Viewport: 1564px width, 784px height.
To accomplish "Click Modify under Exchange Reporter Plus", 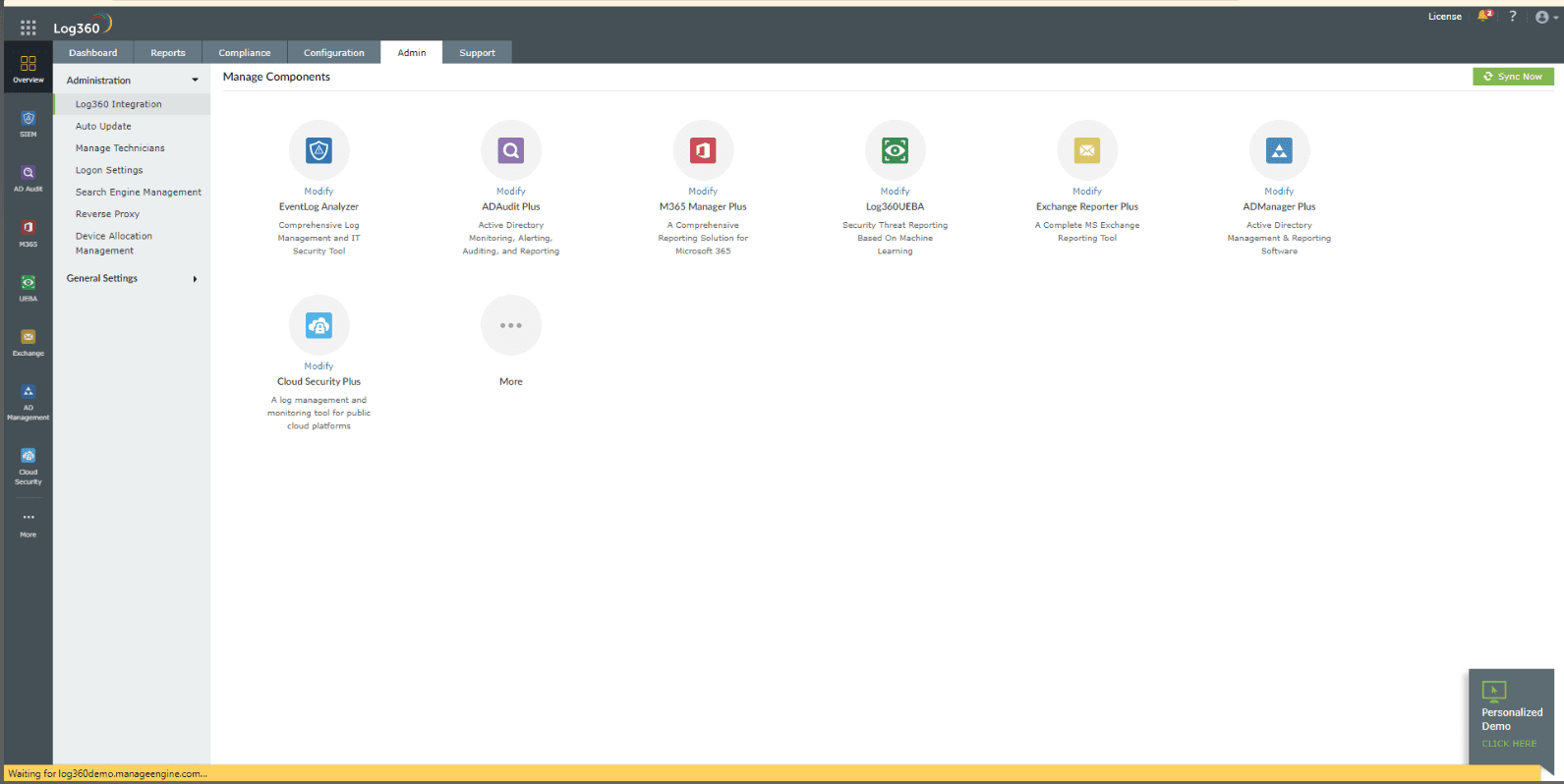I will pos(1087,192).
